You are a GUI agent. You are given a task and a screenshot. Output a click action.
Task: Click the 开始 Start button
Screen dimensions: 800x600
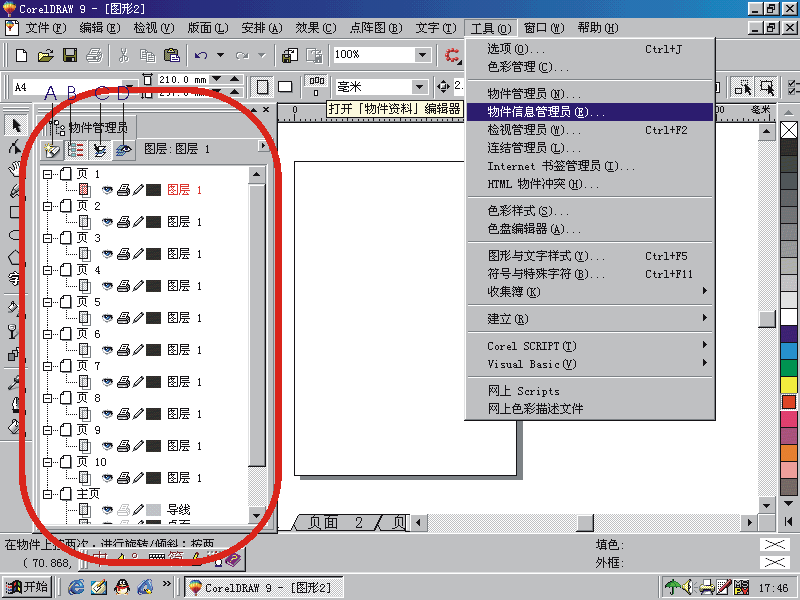27,587
